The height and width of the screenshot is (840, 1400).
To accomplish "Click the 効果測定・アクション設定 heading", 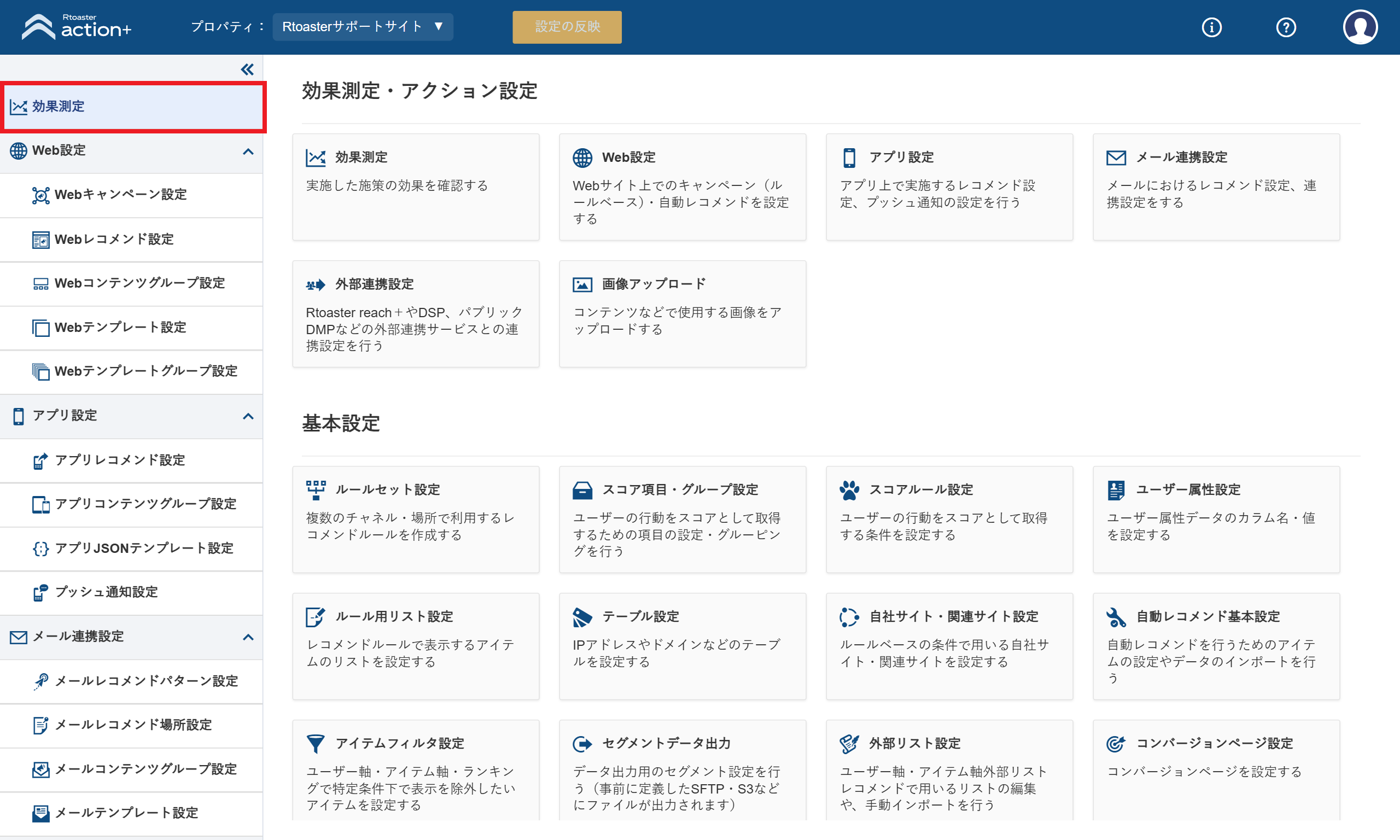I will [x=419, y=91].
